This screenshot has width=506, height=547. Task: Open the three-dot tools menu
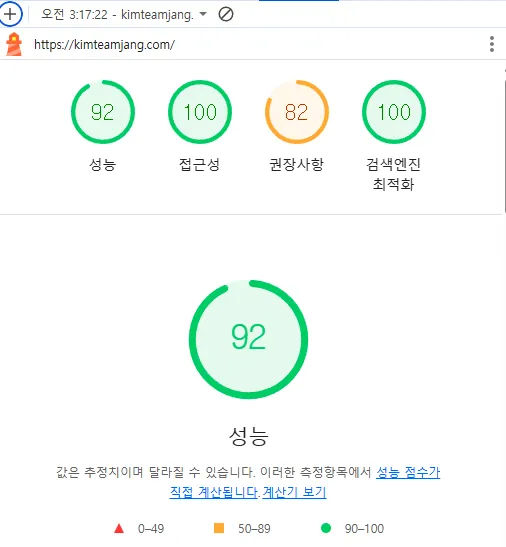(x=492, y=44)
